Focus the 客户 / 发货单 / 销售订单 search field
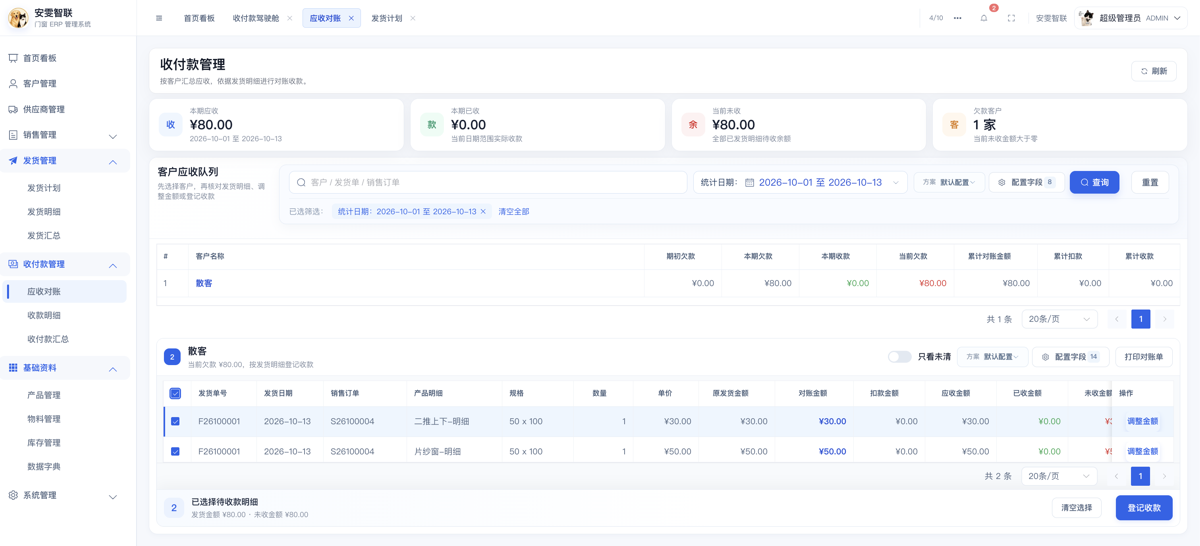The width and height of the screenshot is (1200, 546). pyautogui.click(x=488, y=183)
